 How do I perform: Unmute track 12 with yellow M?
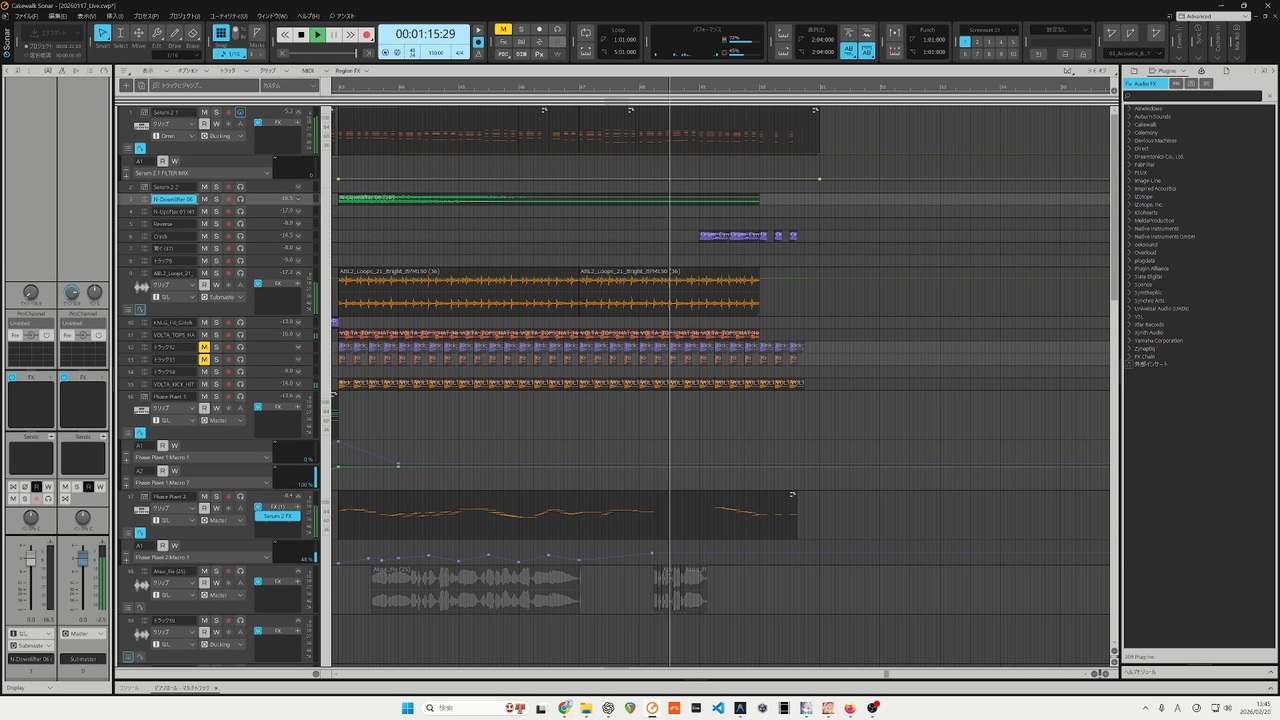click(204, 347)
